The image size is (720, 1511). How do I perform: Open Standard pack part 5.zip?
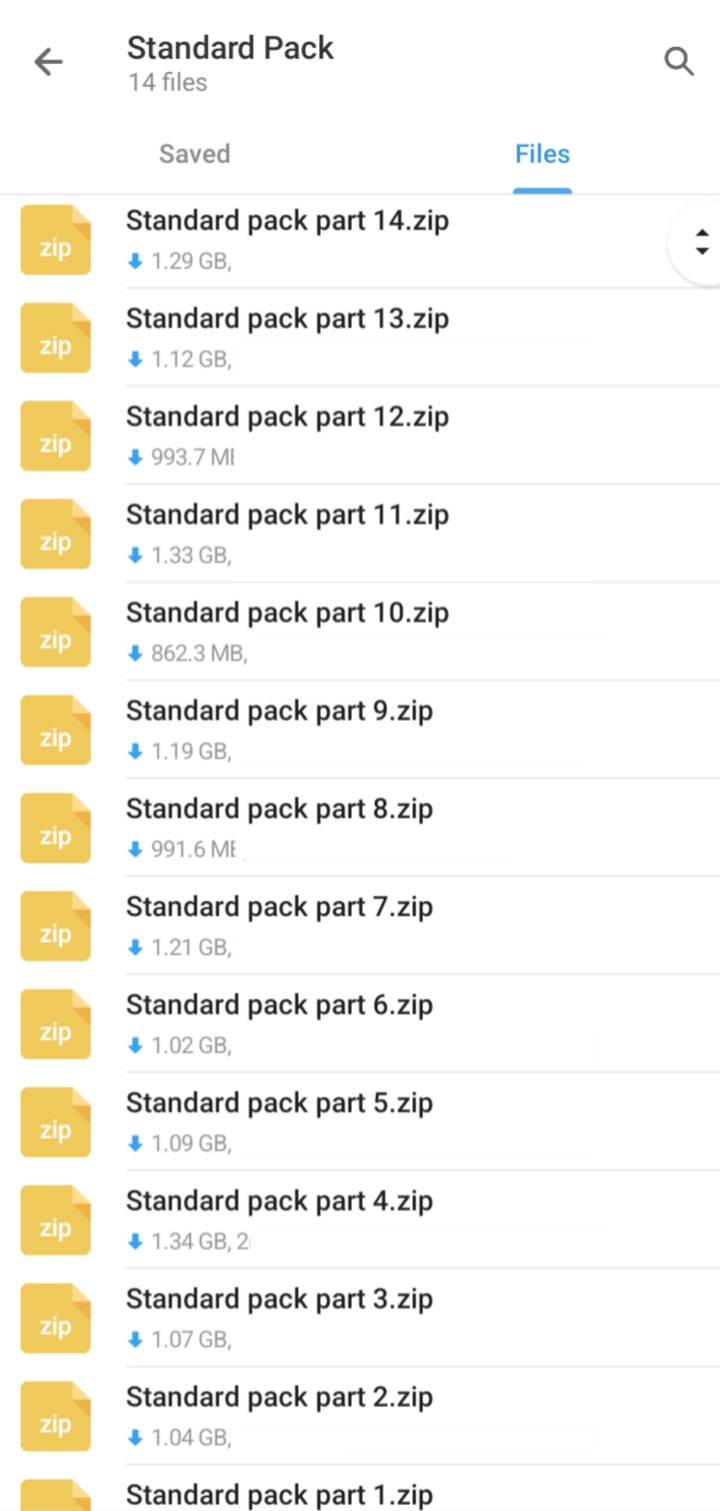(x=279, y=1103)
